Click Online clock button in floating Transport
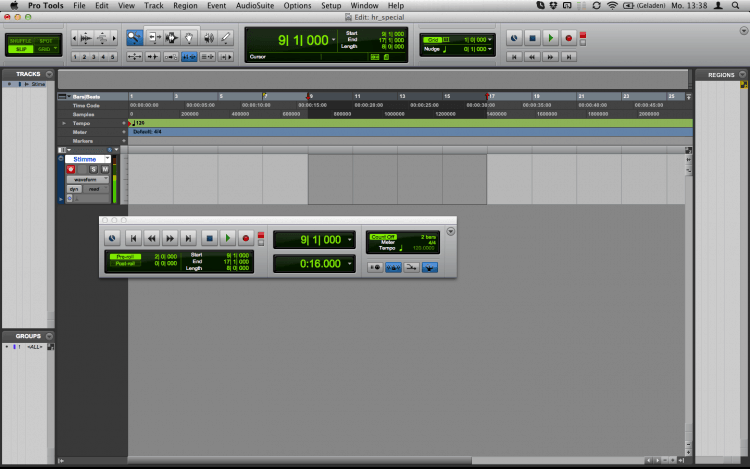Image resolution: width=750 pixels, height=469 pixels. pyautogui.click(x=112, y=238)
